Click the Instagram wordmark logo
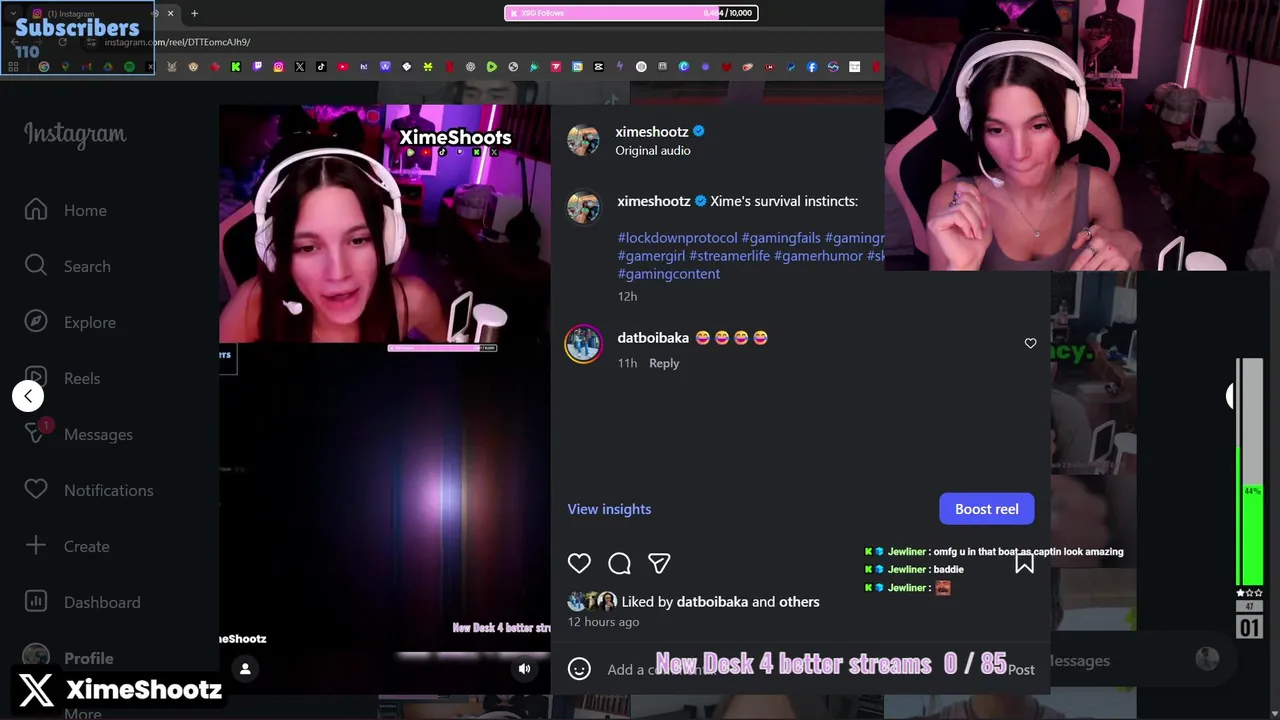The image size is (1280, 720). coord(75,134)
